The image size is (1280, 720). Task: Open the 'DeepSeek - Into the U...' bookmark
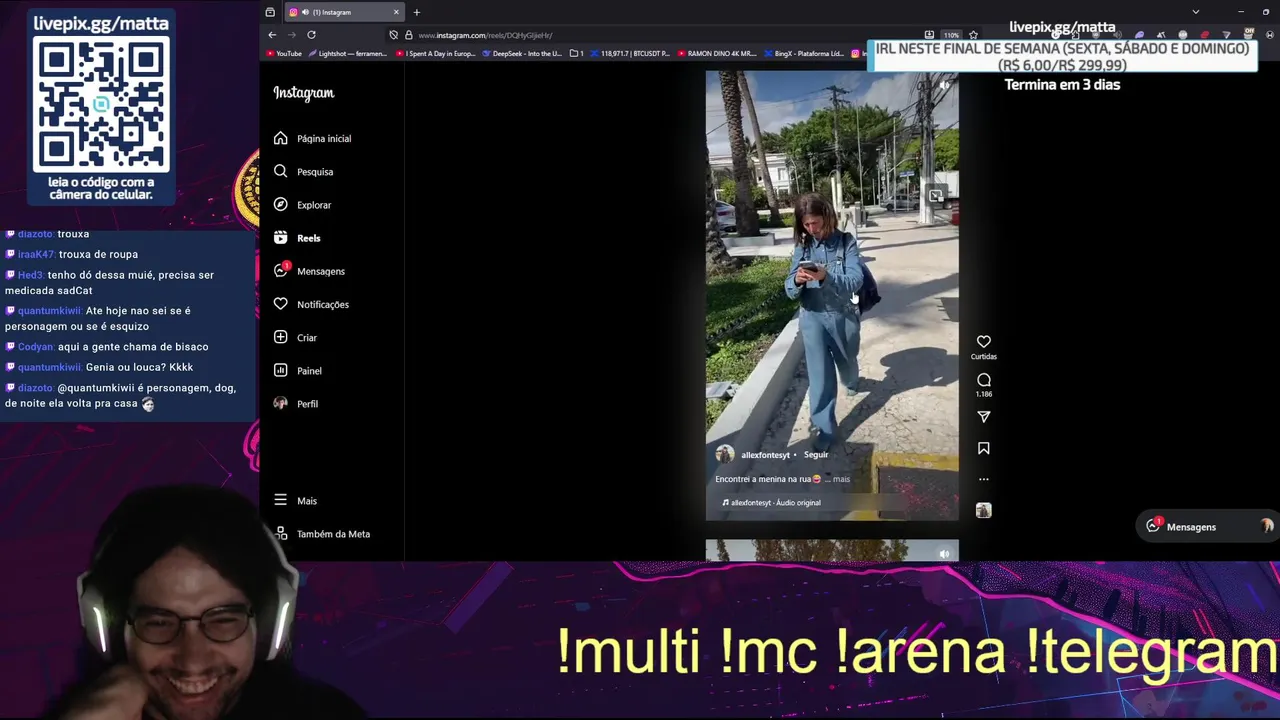(522, 54)
